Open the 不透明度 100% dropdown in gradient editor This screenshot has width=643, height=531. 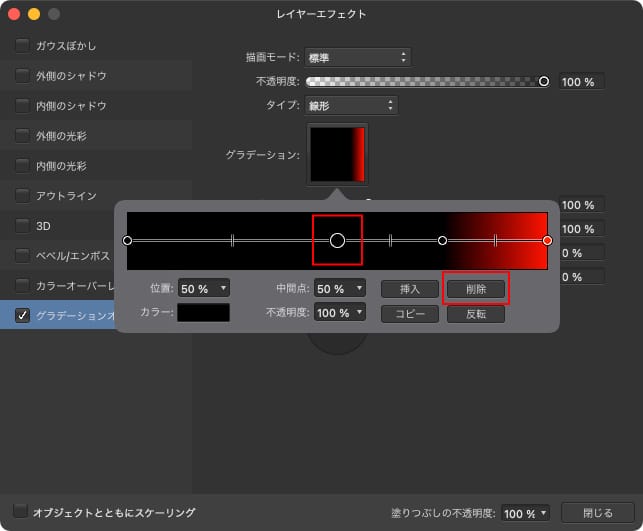pyautogui.click(x=340, y=313)
